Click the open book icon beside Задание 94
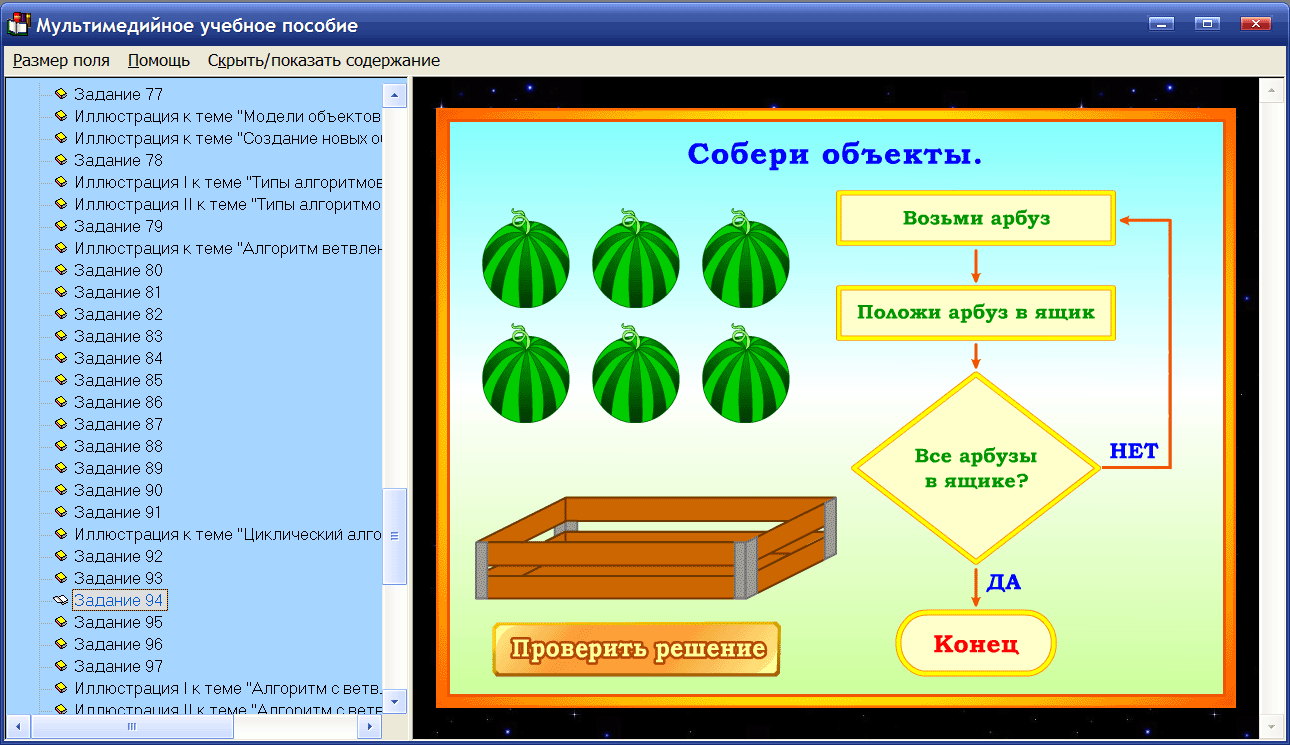This screenshot has height=745, width=1290. pyautogui.click(x=60, y=600)
